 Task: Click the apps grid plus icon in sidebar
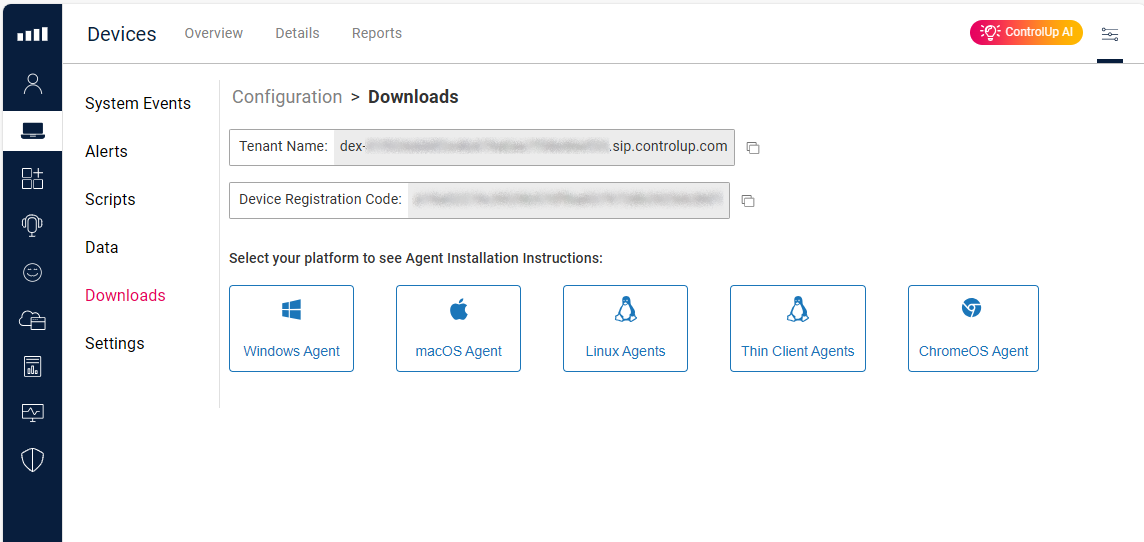click(x=32, y=178)
